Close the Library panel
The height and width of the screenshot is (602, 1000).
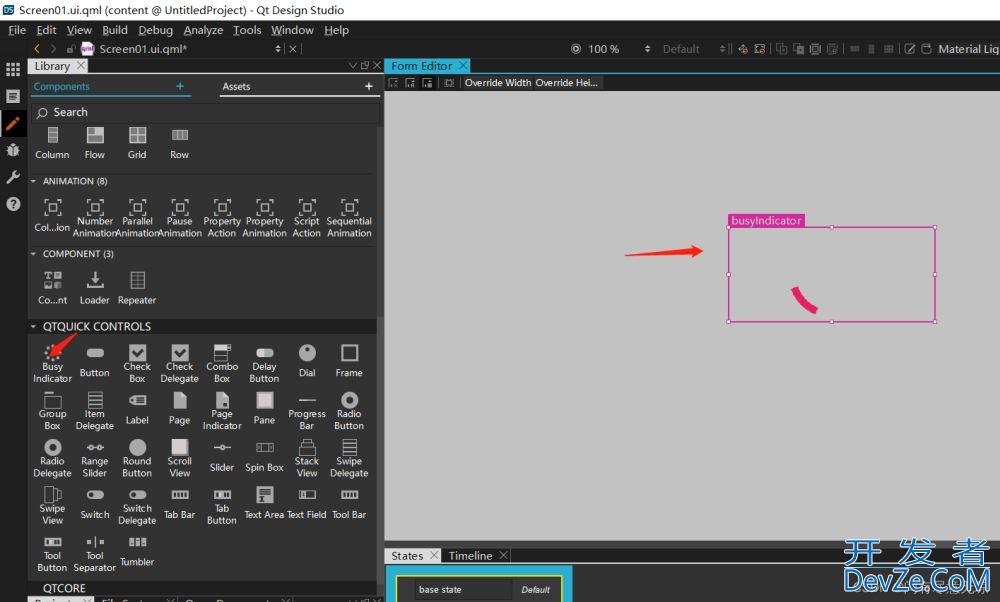(378, 65)
